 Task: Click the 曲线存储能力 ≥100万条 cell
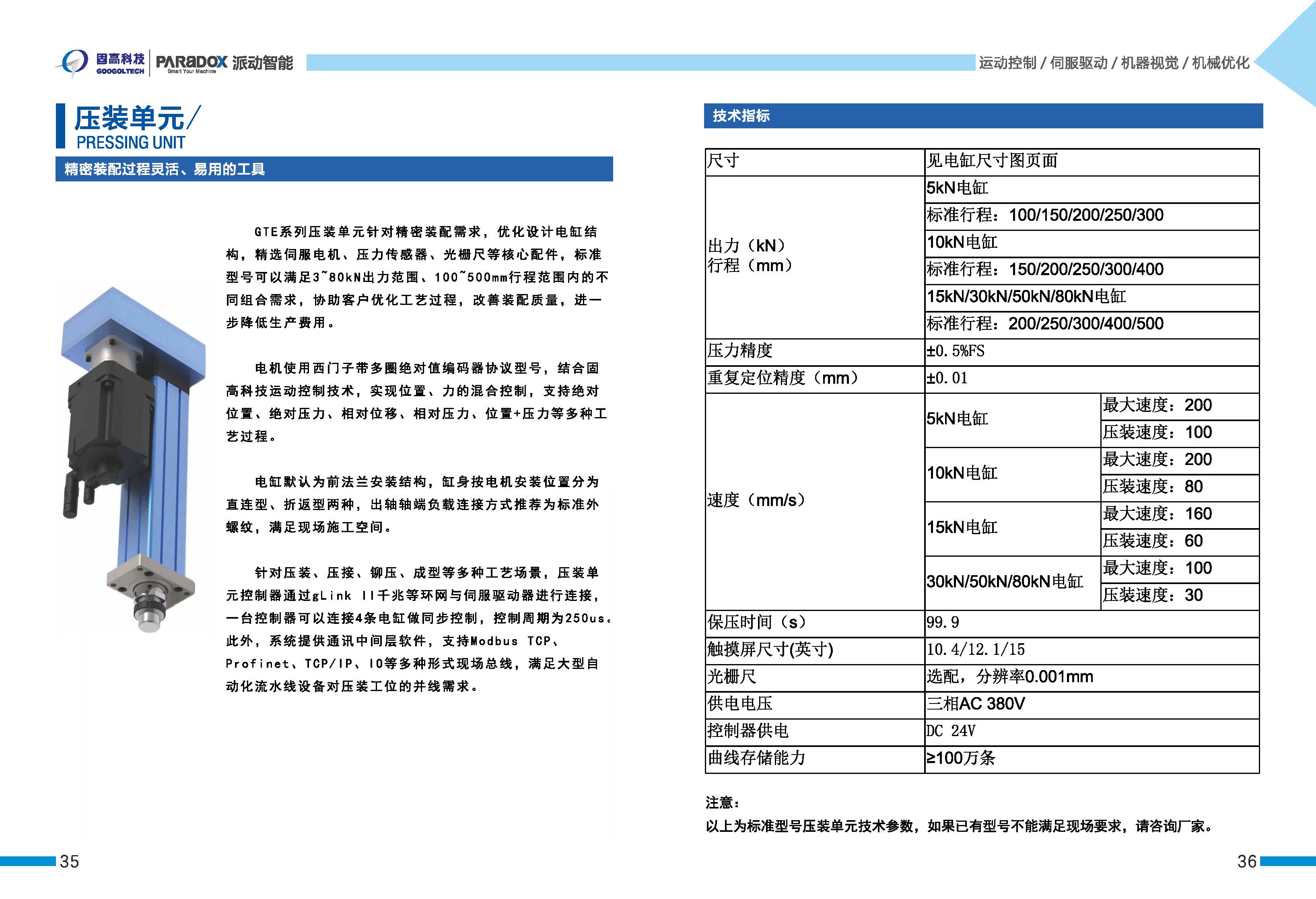pyautogui.click(x=960, y=758)
